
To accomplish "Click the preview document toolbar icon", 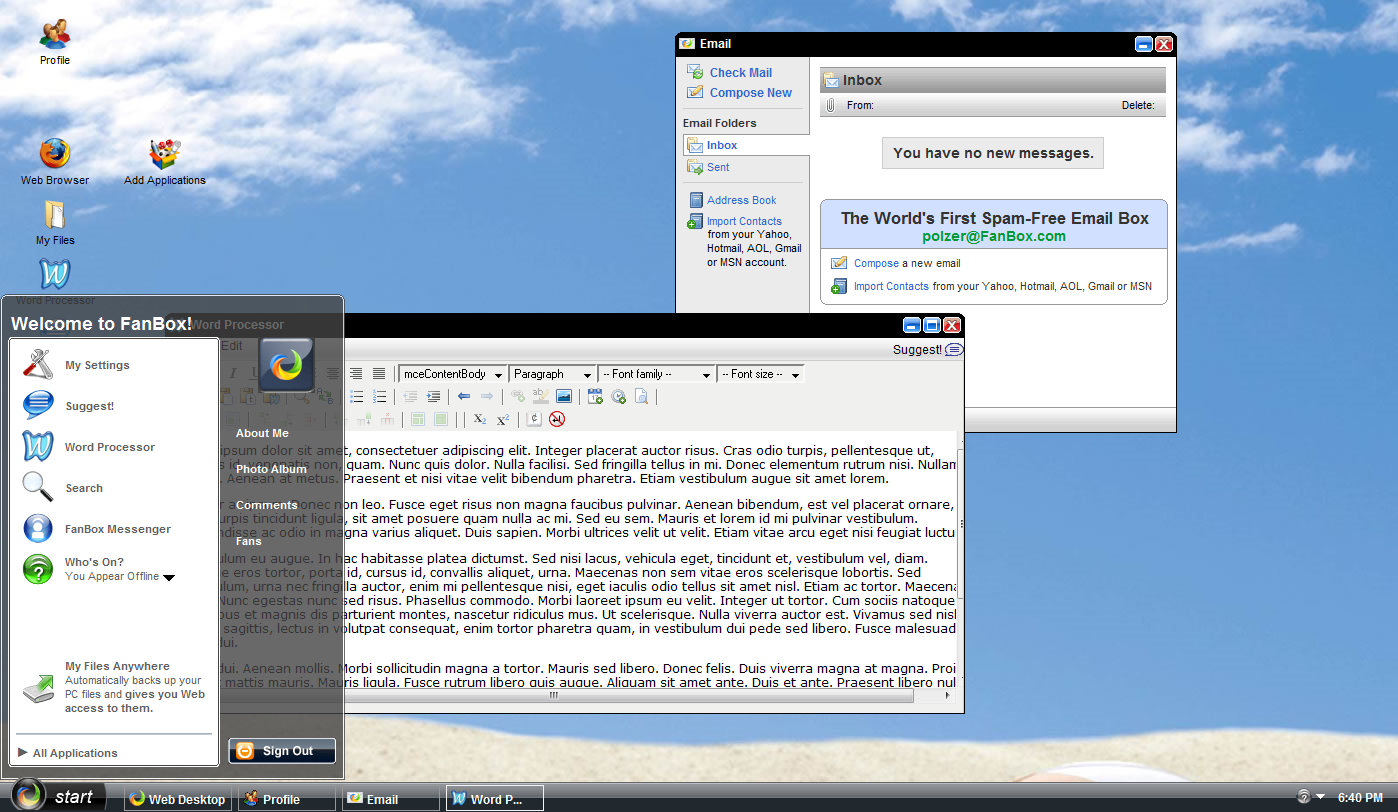I will (642, 397).
